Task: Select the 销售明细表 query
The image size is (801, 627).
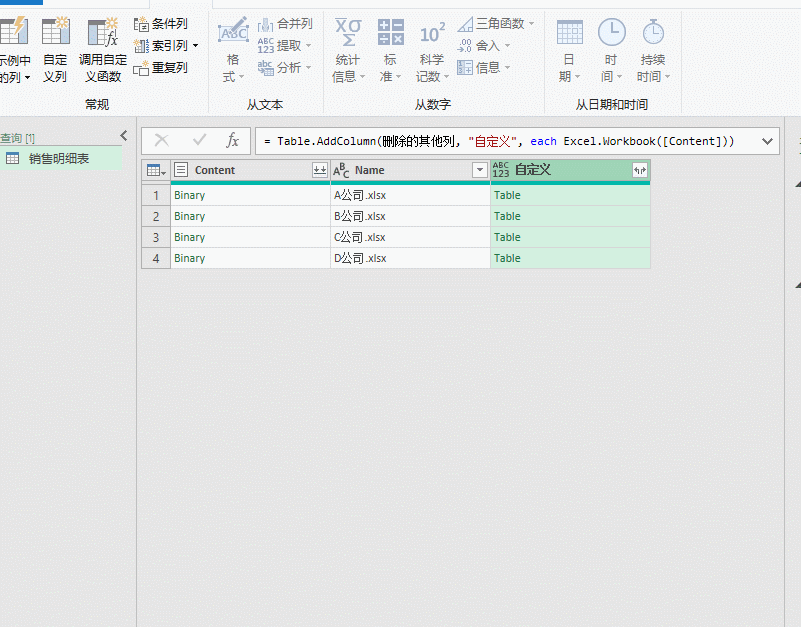Action: tap(61, 158)
